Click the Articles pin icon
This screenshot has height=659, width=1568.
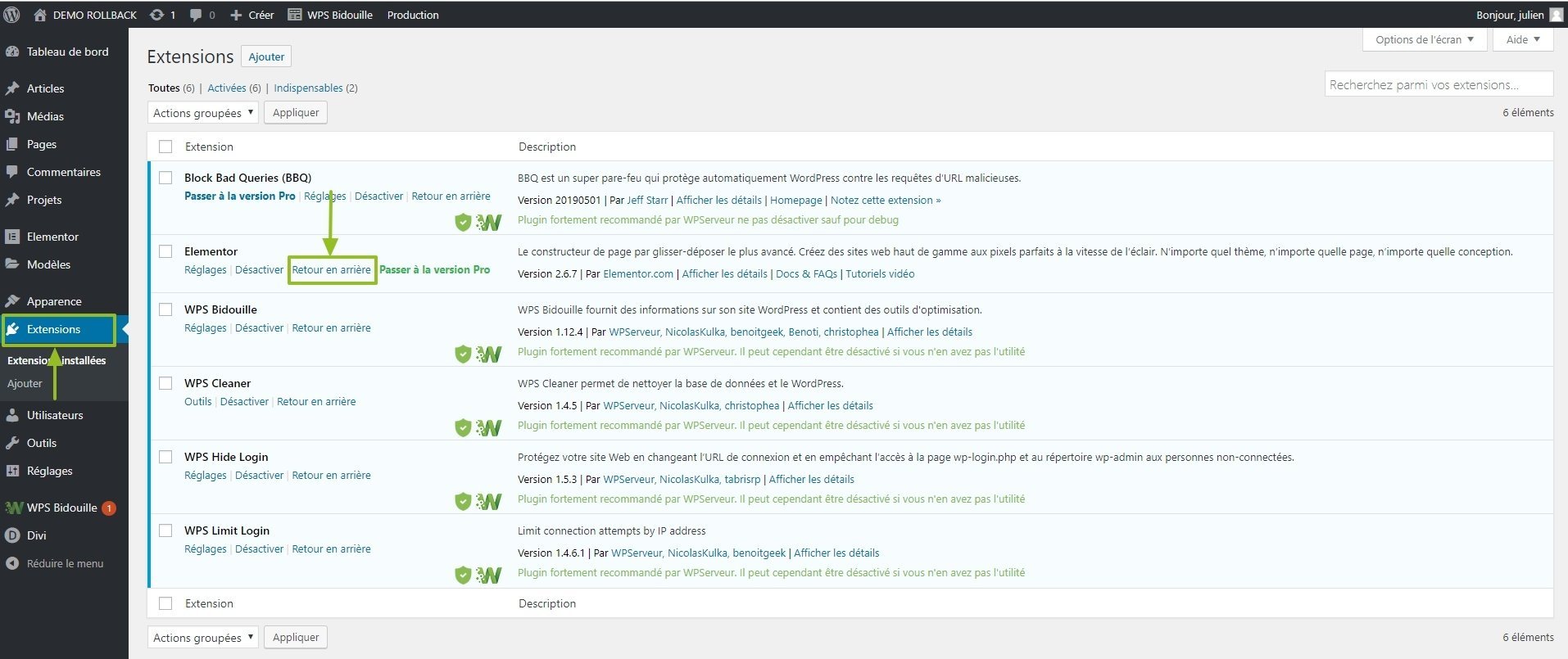click(x=12, y=88)
